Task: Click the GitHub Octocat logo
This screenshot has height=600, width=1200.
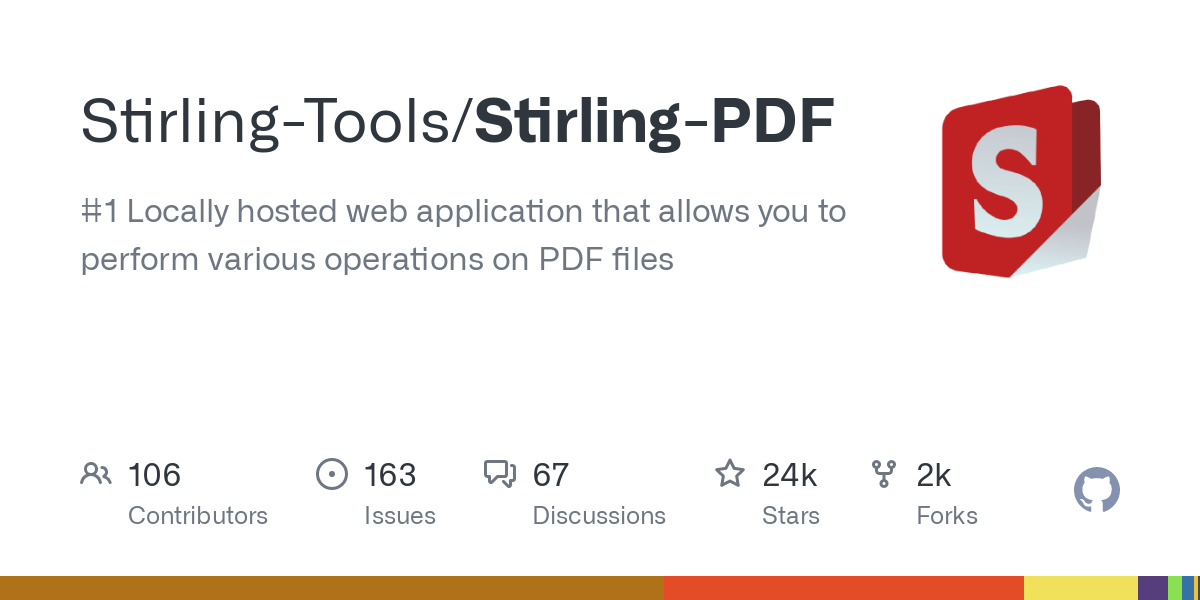Action: click(1096, 491)
